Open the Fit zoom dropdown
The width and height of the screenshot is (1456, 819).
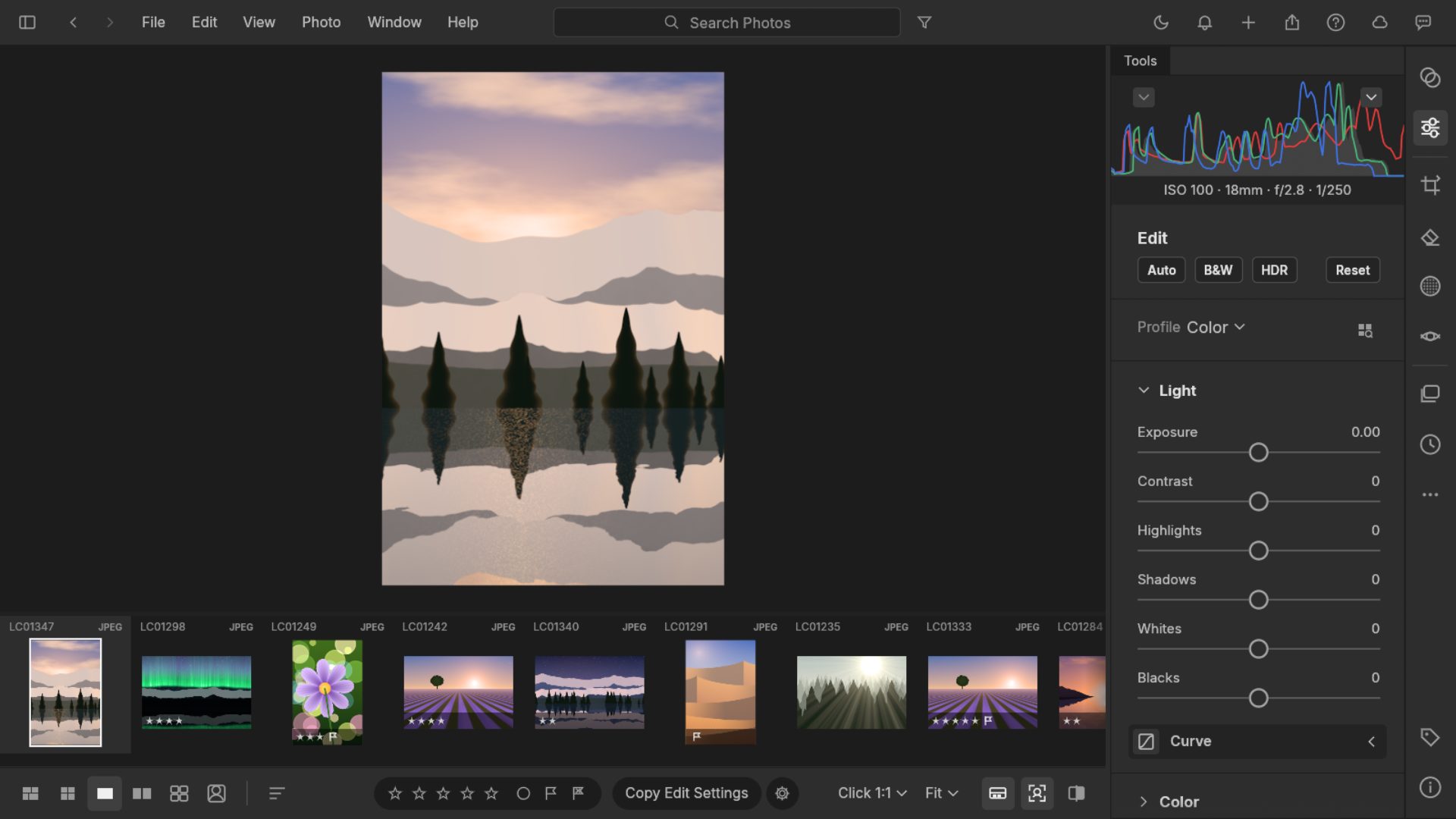(942, 793)
